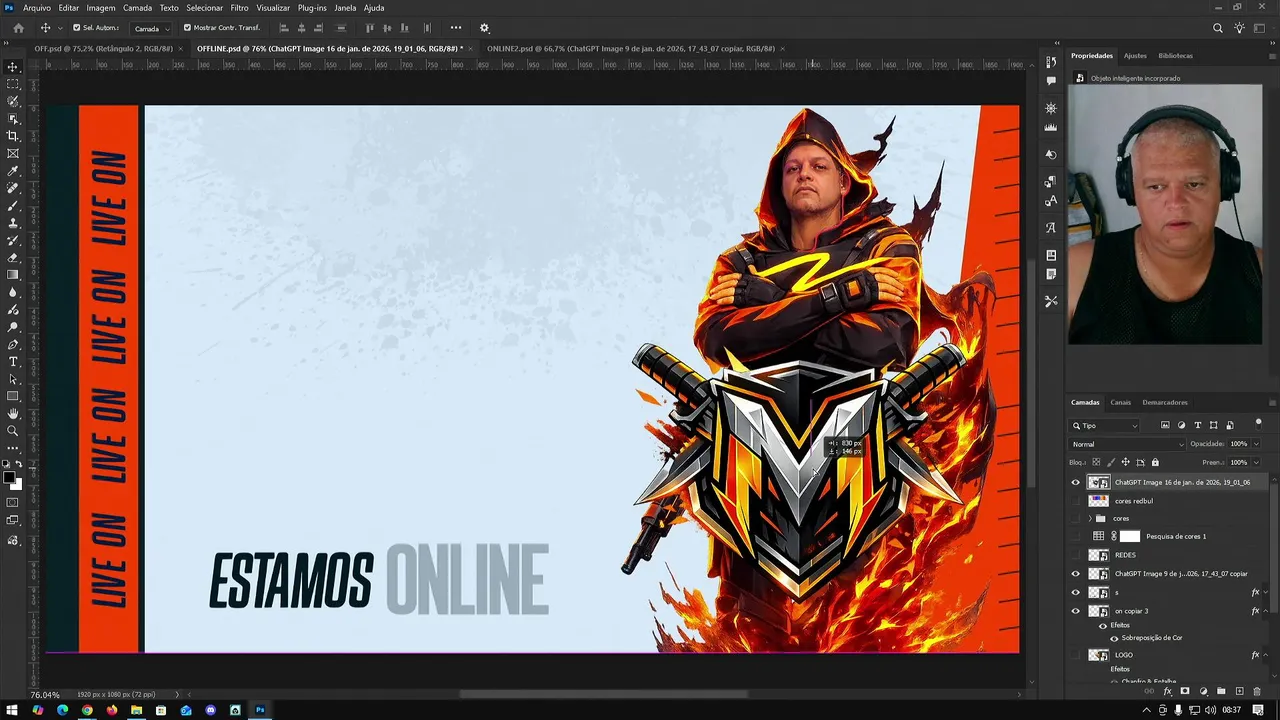The height and width of the screenshot is (720, 1280).
Task: Open Photoshop from the Windows taskbar
Action: [260, 710]
